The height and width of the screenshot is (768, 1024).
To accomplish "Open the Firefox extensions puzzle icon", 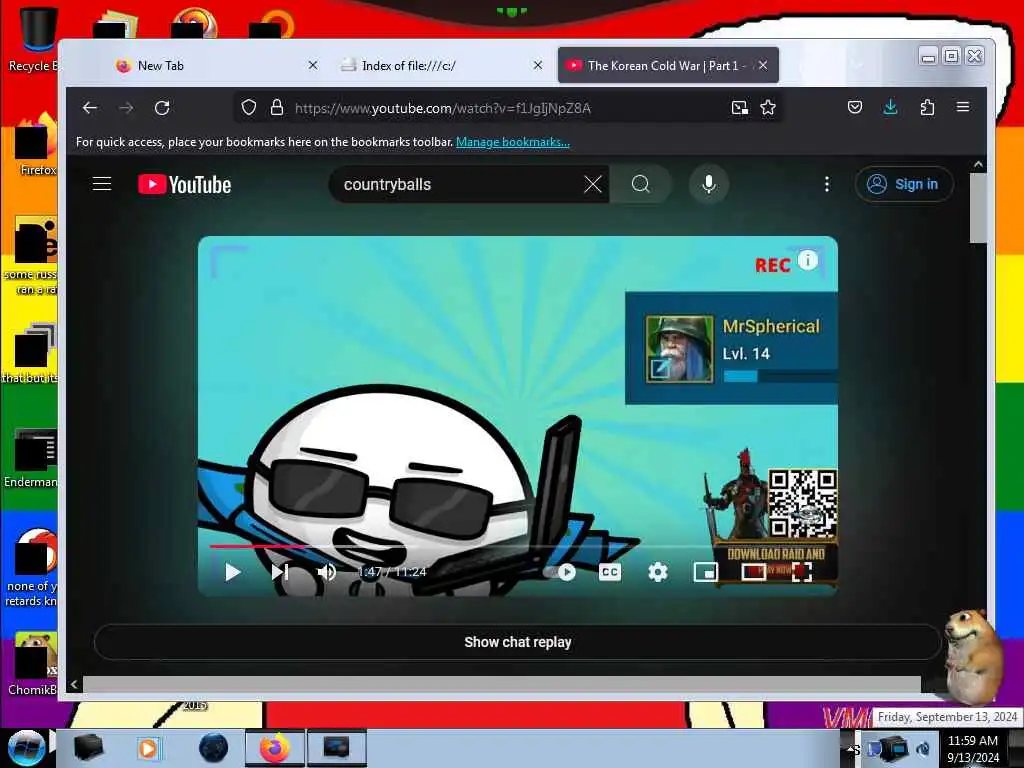I will pyautogui.click(x=927, y=107).
